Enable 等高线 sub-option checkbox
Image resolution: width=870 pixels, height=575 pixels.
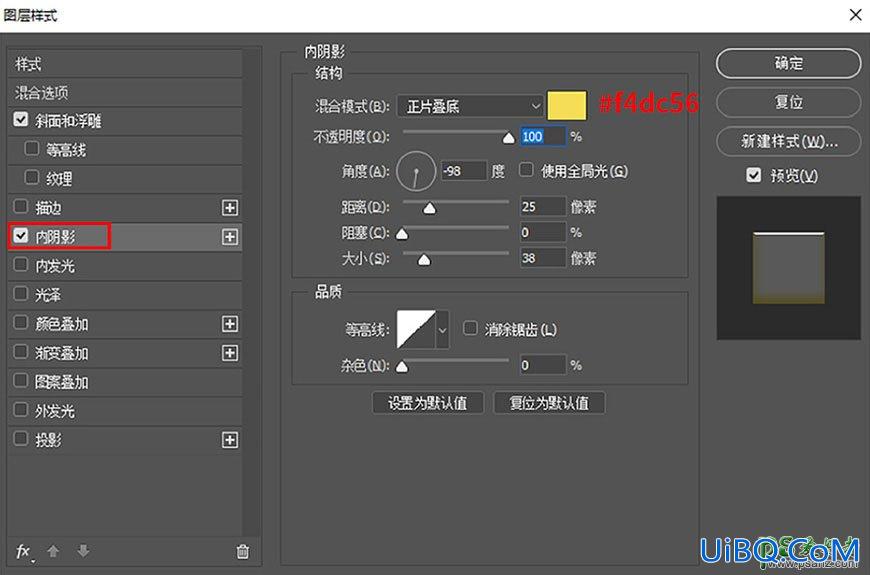click(x=32, y=148)
